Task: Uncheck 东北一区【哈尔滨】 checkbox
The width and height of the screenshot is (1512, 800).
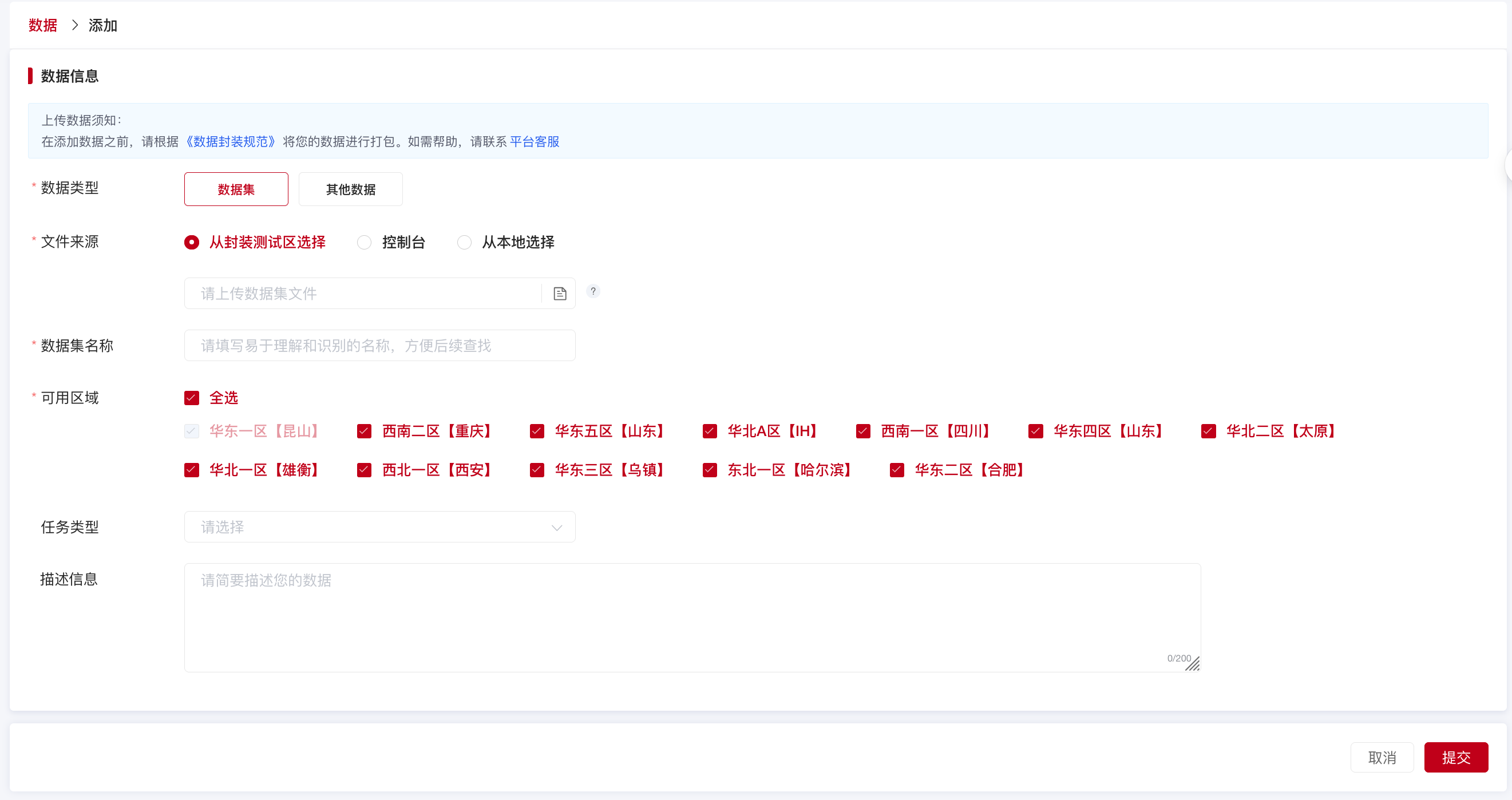Action: (710, 470)
